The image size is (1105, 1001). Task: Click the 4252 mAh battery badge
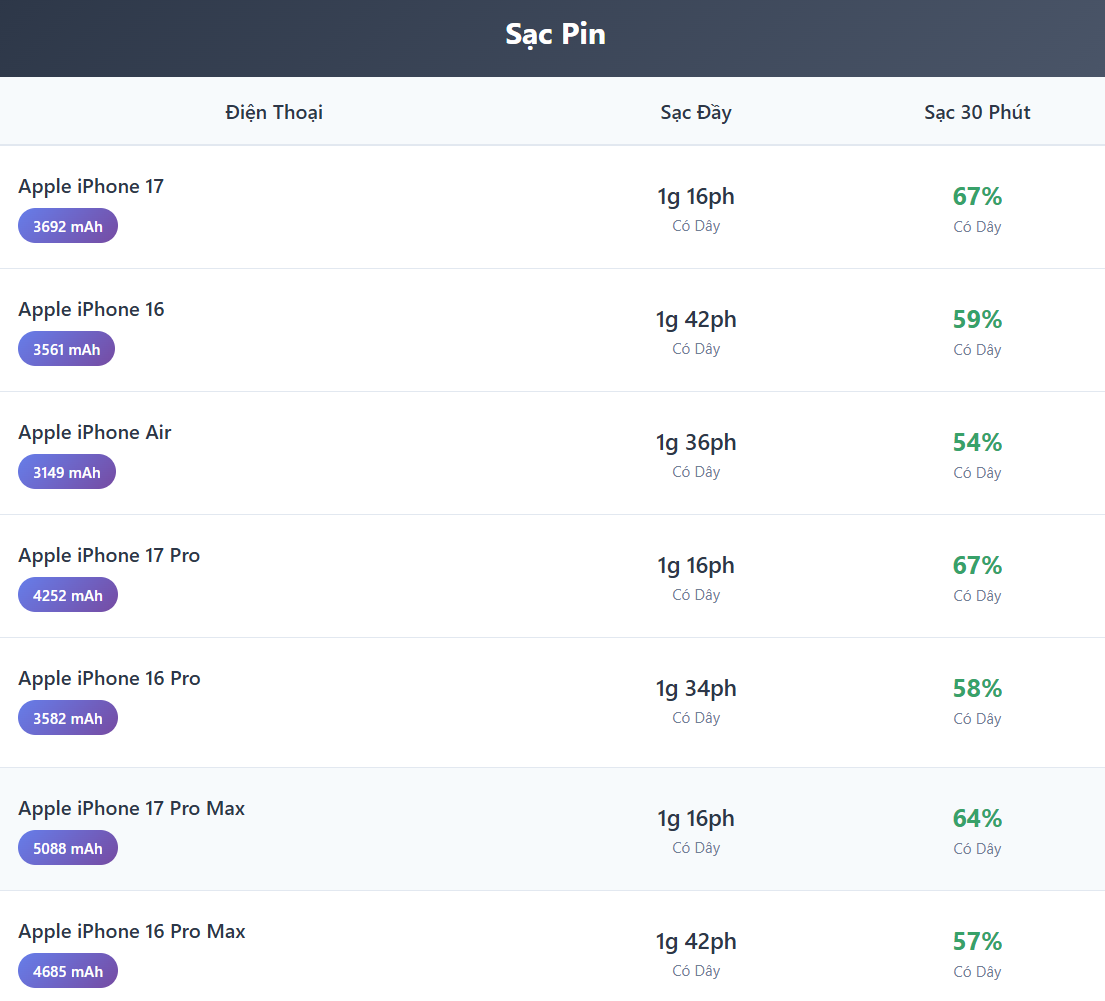(x=68, y=595)
